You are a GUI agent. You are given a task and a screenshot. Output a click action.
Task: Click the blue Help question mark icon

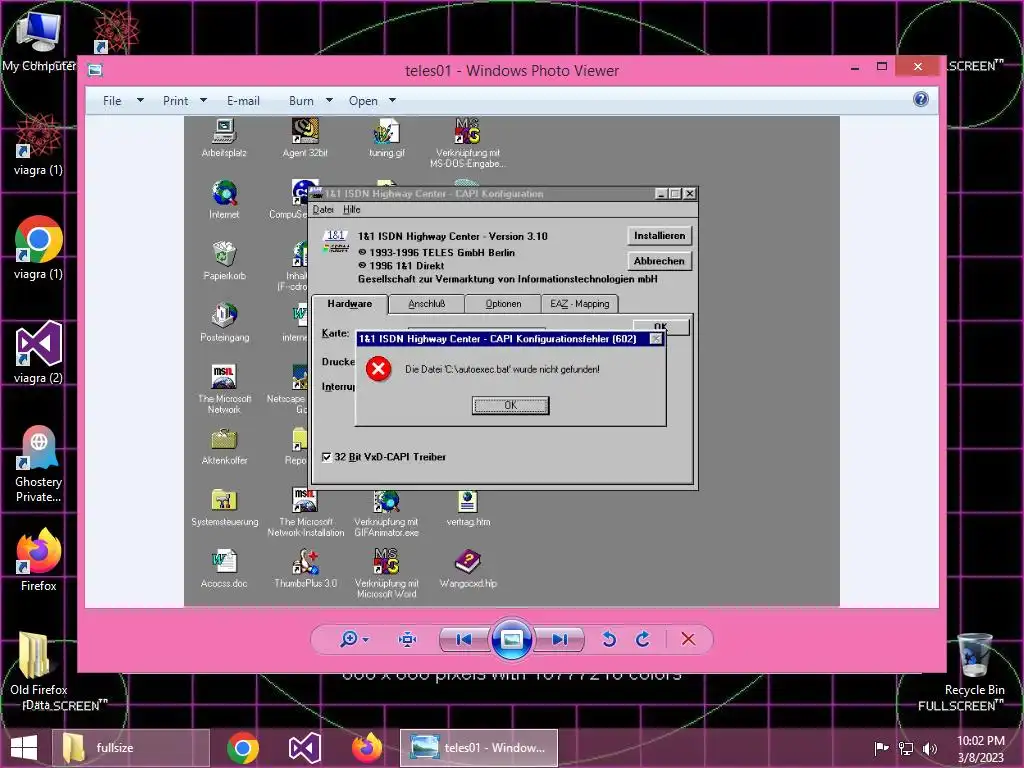click(x=921, y=99)
